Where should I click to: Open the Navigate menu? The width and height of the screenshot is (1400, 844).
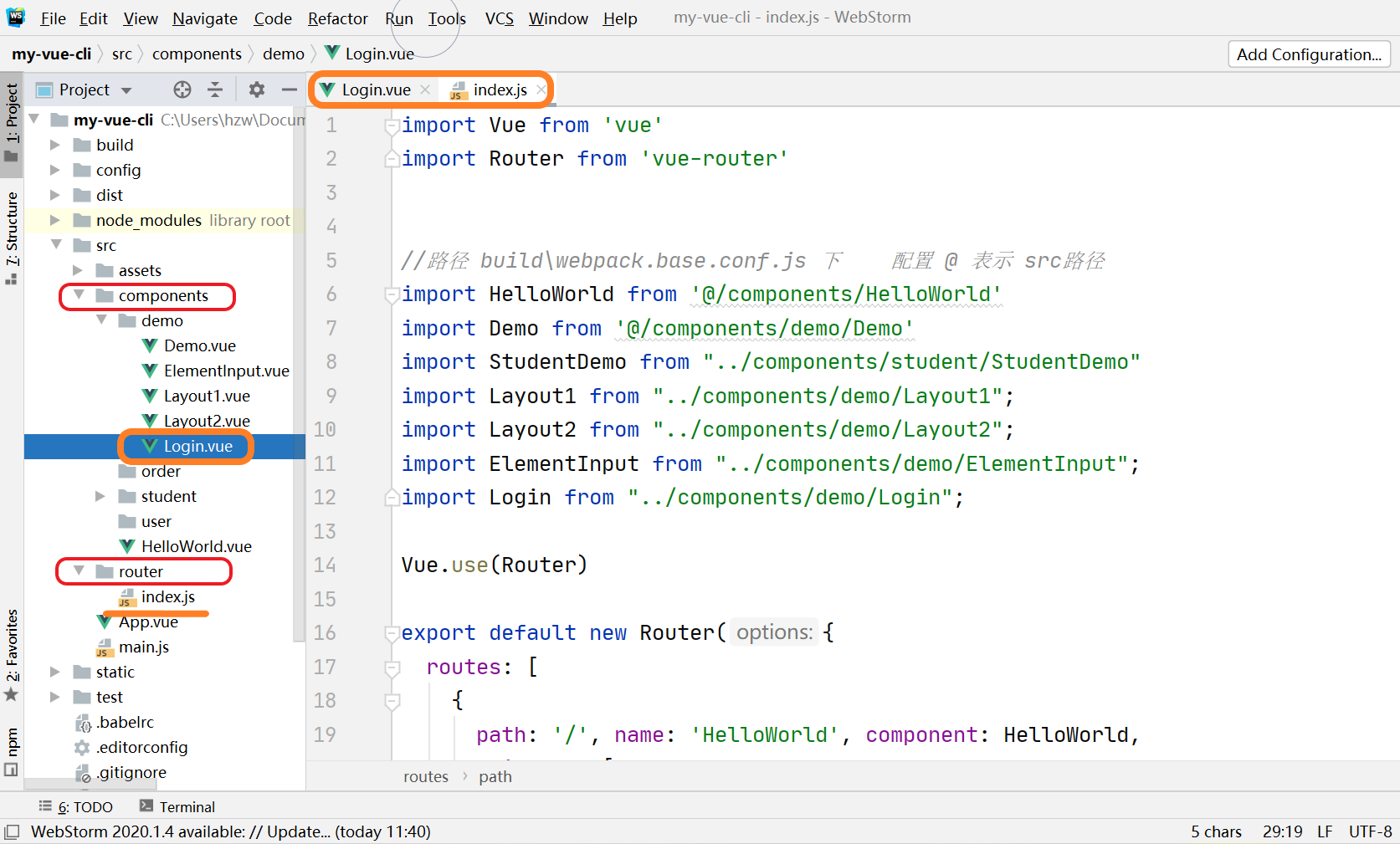click(205, 18)
